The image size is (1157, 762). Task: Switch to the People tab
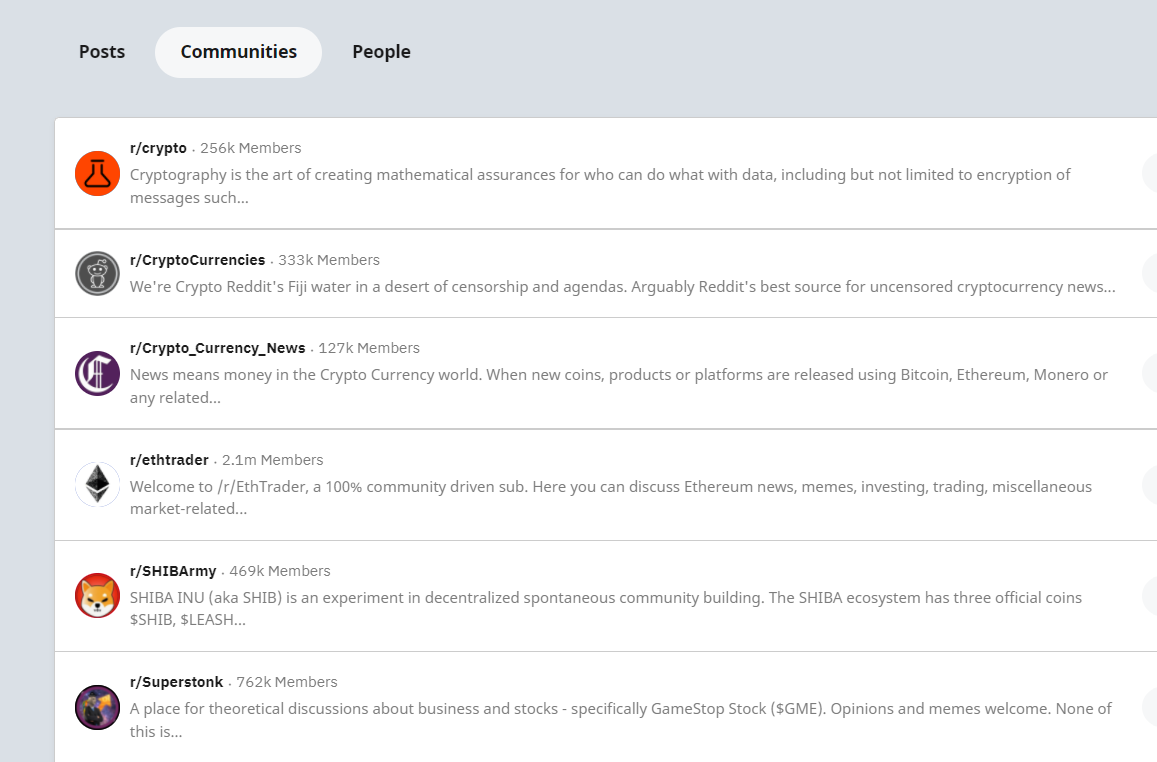point(381,52)
